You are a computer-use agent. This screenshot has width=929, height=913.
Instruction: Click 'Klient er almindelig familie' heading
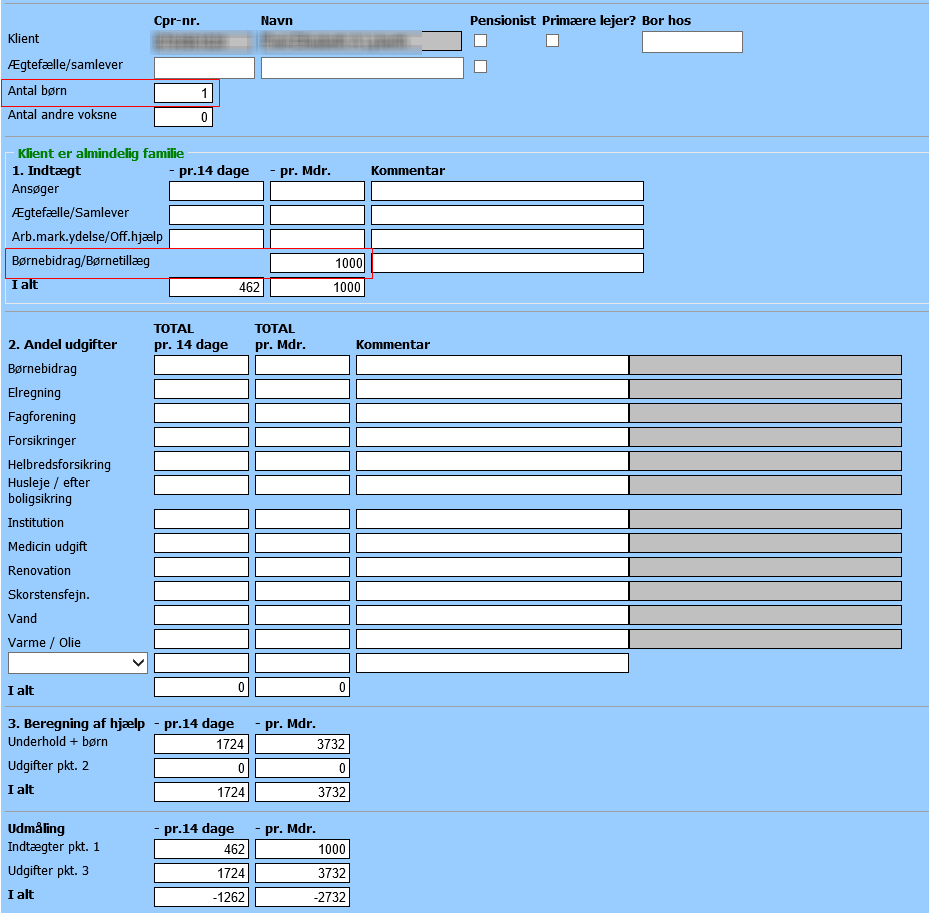(x=101, y=153)
